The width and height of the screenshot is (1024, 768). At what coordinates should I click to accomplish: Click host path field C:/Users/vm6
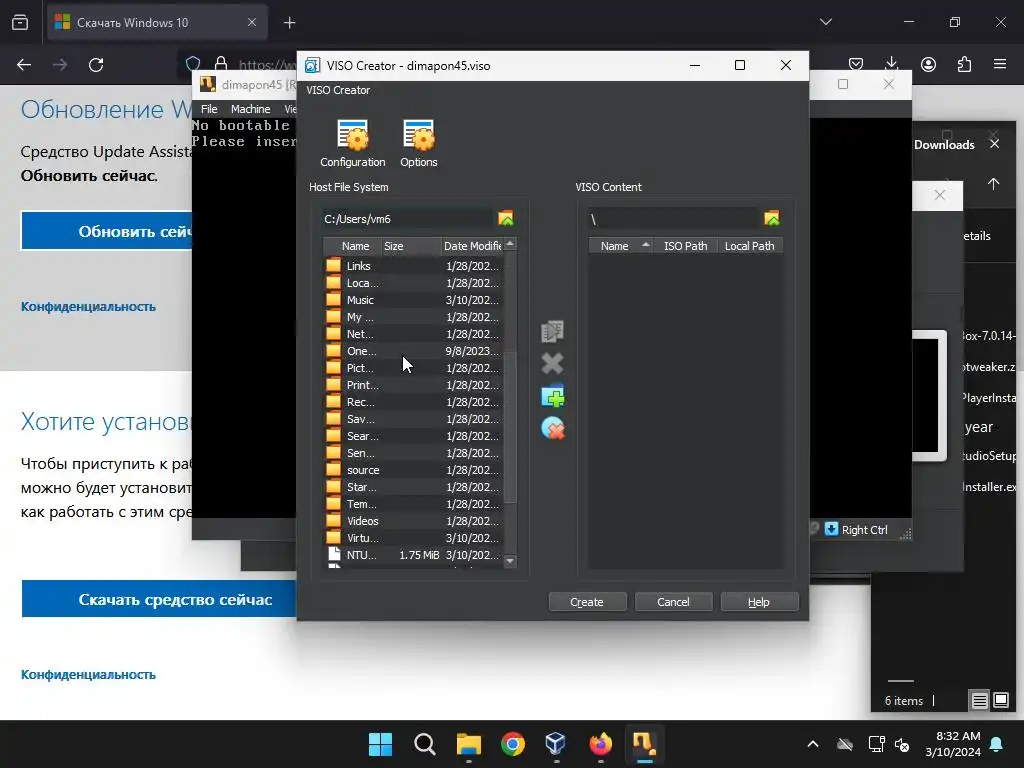[x=408, y=219]
